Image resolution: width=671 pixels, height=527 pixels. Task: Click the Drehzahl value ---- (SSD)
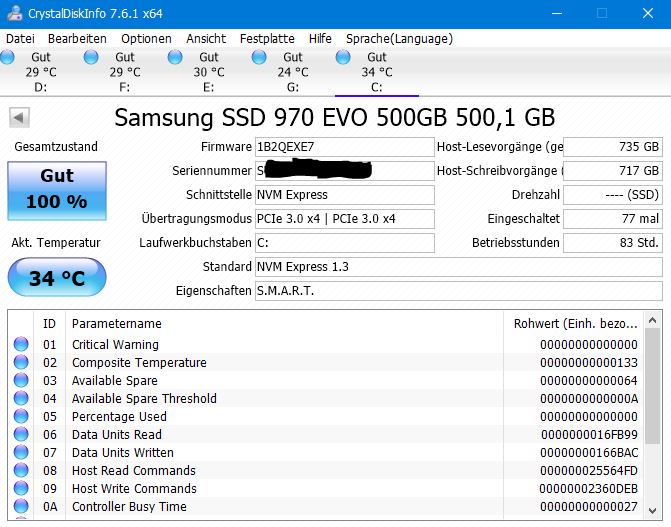click(x=613, y=195)
